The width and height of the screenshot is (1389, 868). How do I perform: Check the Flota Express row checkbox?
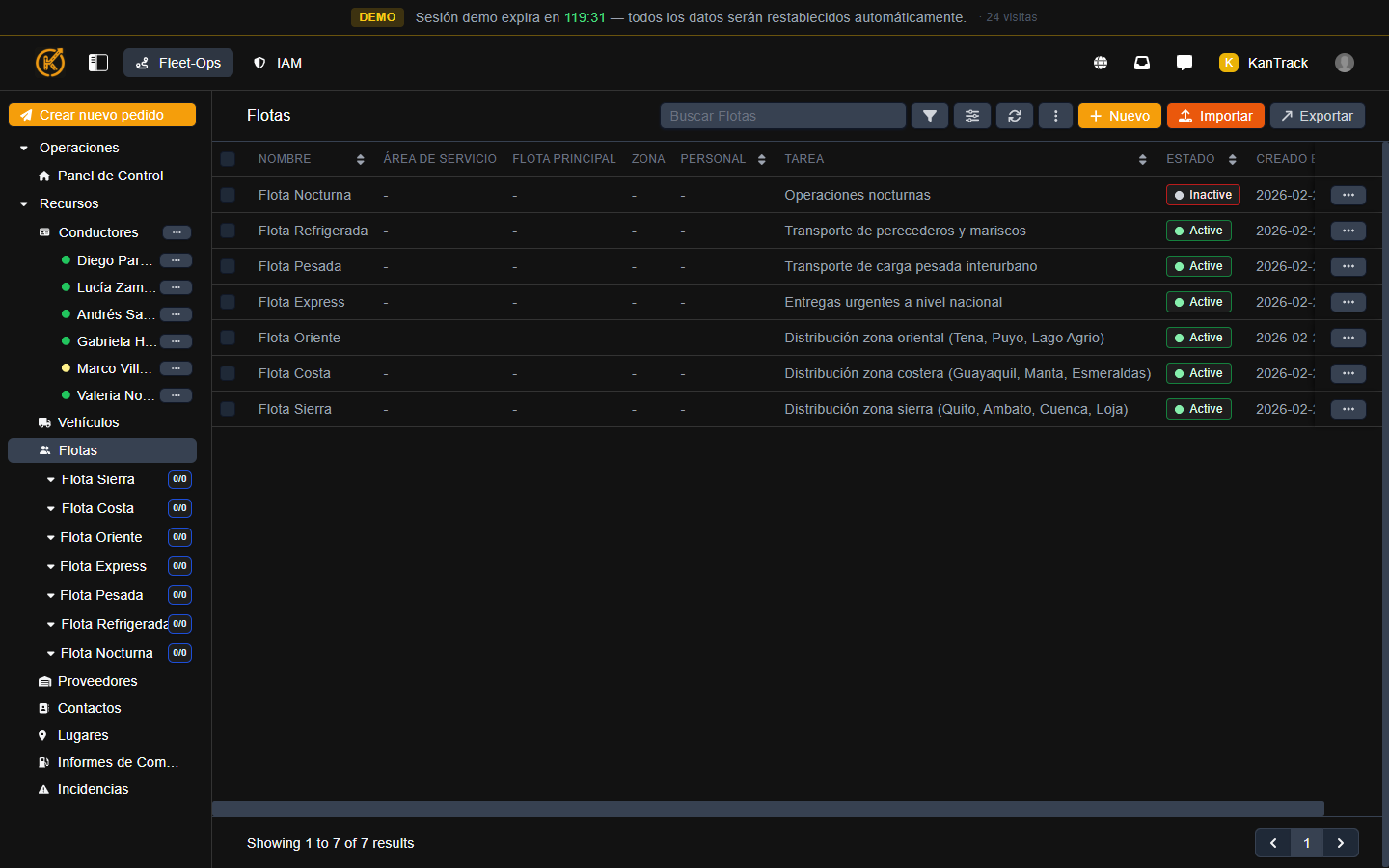(x=228, y=302)
